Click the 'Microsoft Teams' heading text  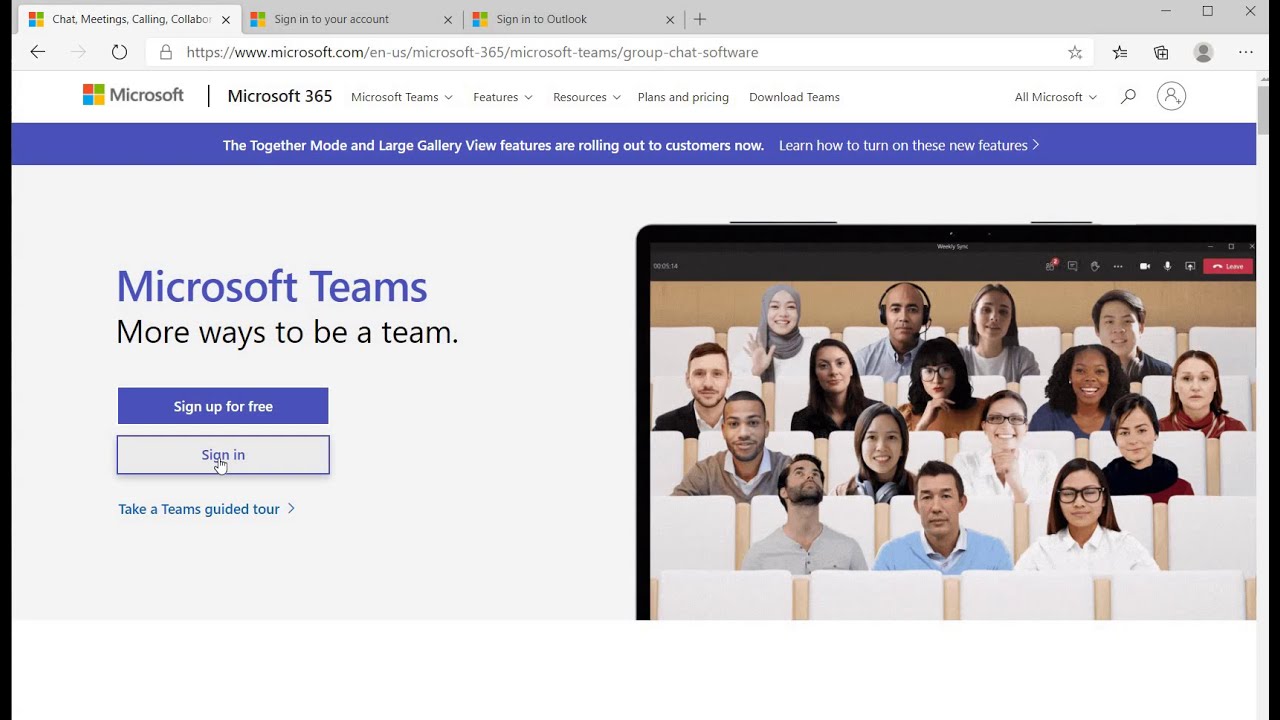[272, 286]
